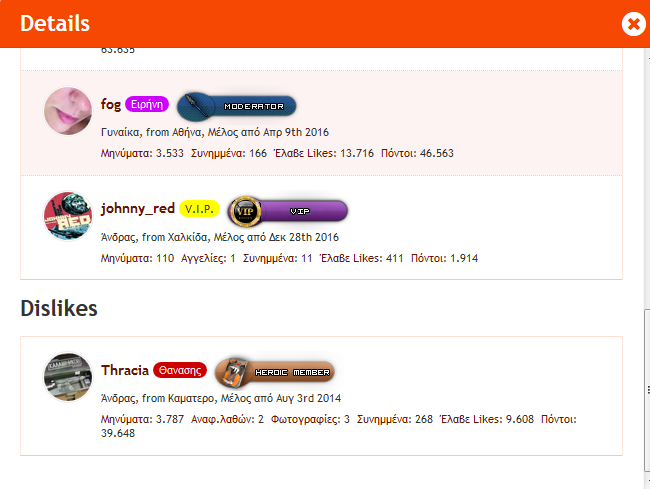This screenshot has height=489, width=650.
Task: Click the yellow V.I.P. tag
Action: click(x=199, y=208)
